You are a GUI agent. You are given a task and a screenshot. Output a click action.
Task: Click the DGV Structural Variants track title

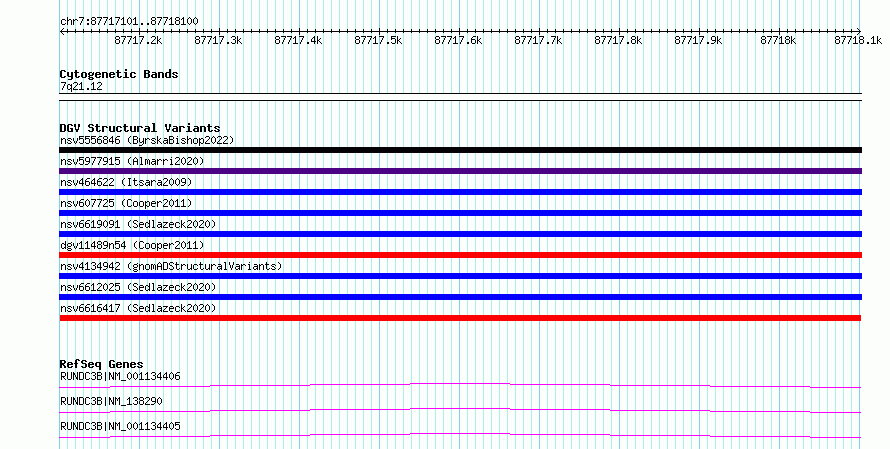coord(140,128)
